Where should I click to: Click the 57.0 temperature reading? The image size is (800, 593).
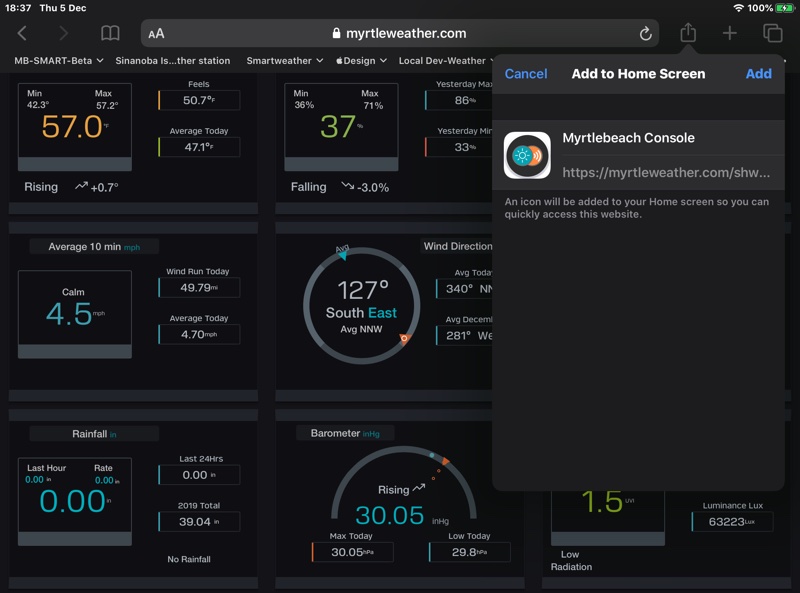[x=72, y=126]
